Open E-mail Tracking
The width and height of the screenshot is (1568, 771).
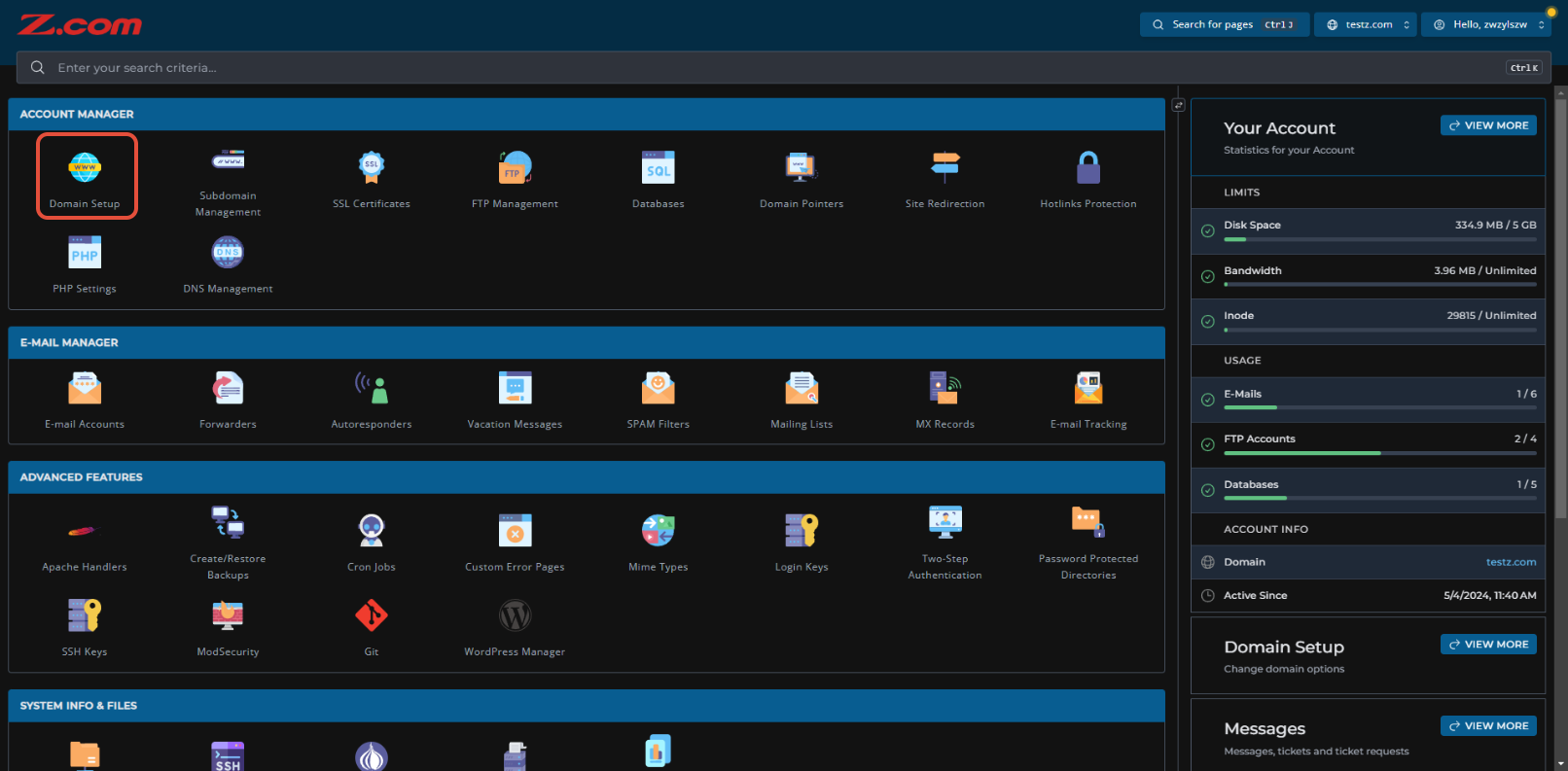tap(1088, 401)
